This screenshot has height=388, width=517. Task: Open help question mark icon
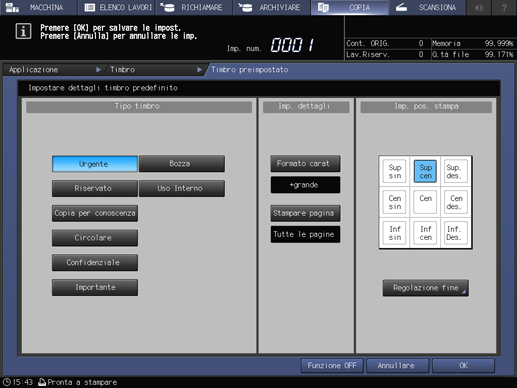504,7
